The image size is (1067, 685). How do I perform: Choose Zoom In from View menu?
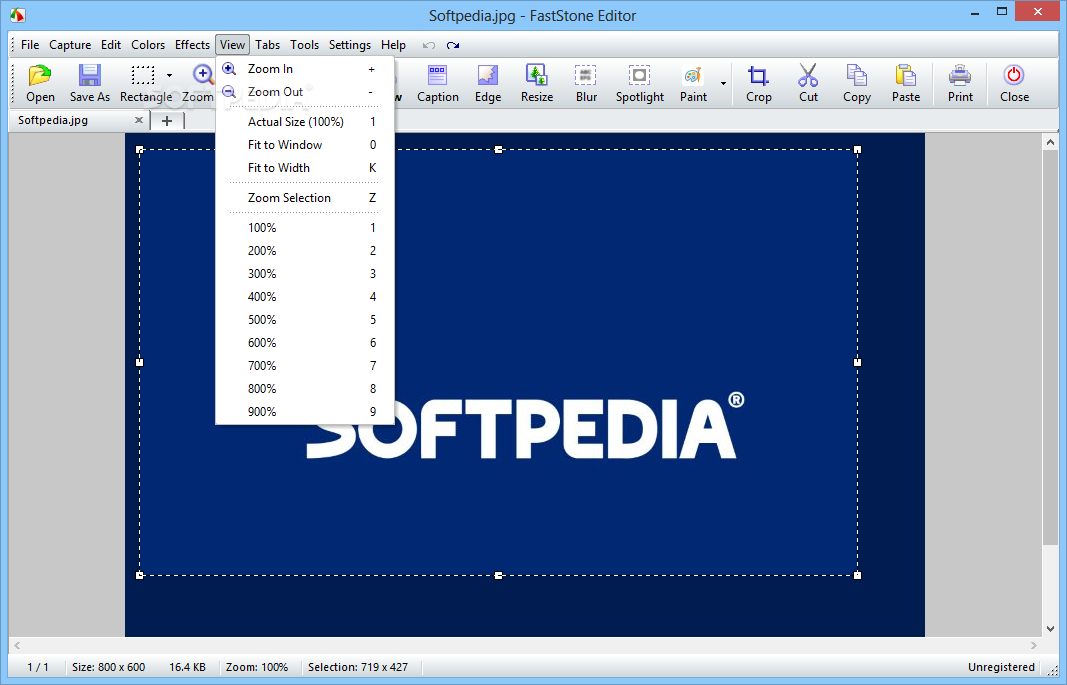tap(305, 69)
